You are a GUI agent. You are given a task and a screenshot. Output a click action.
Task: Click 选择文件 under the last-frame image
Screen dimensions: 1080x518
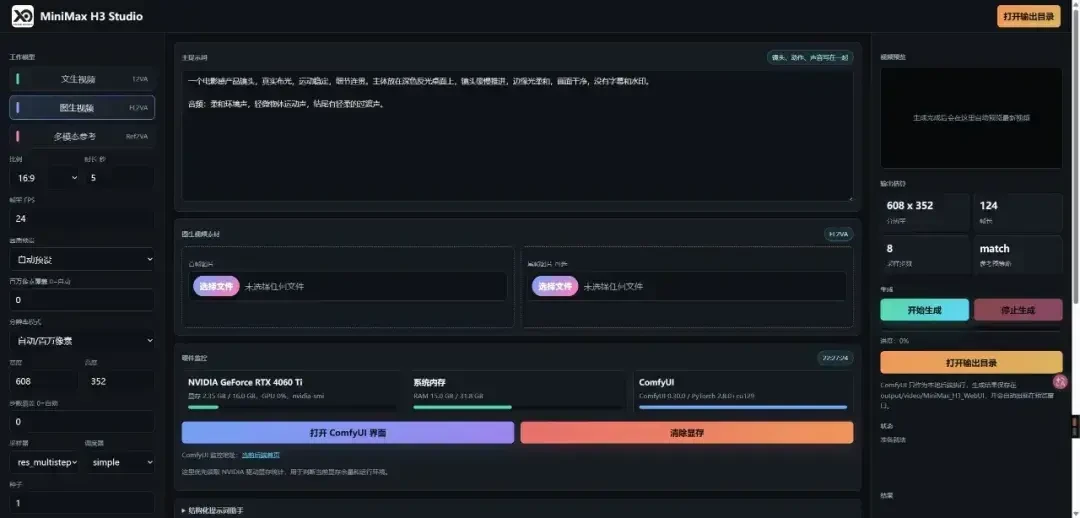pos(554,286)
